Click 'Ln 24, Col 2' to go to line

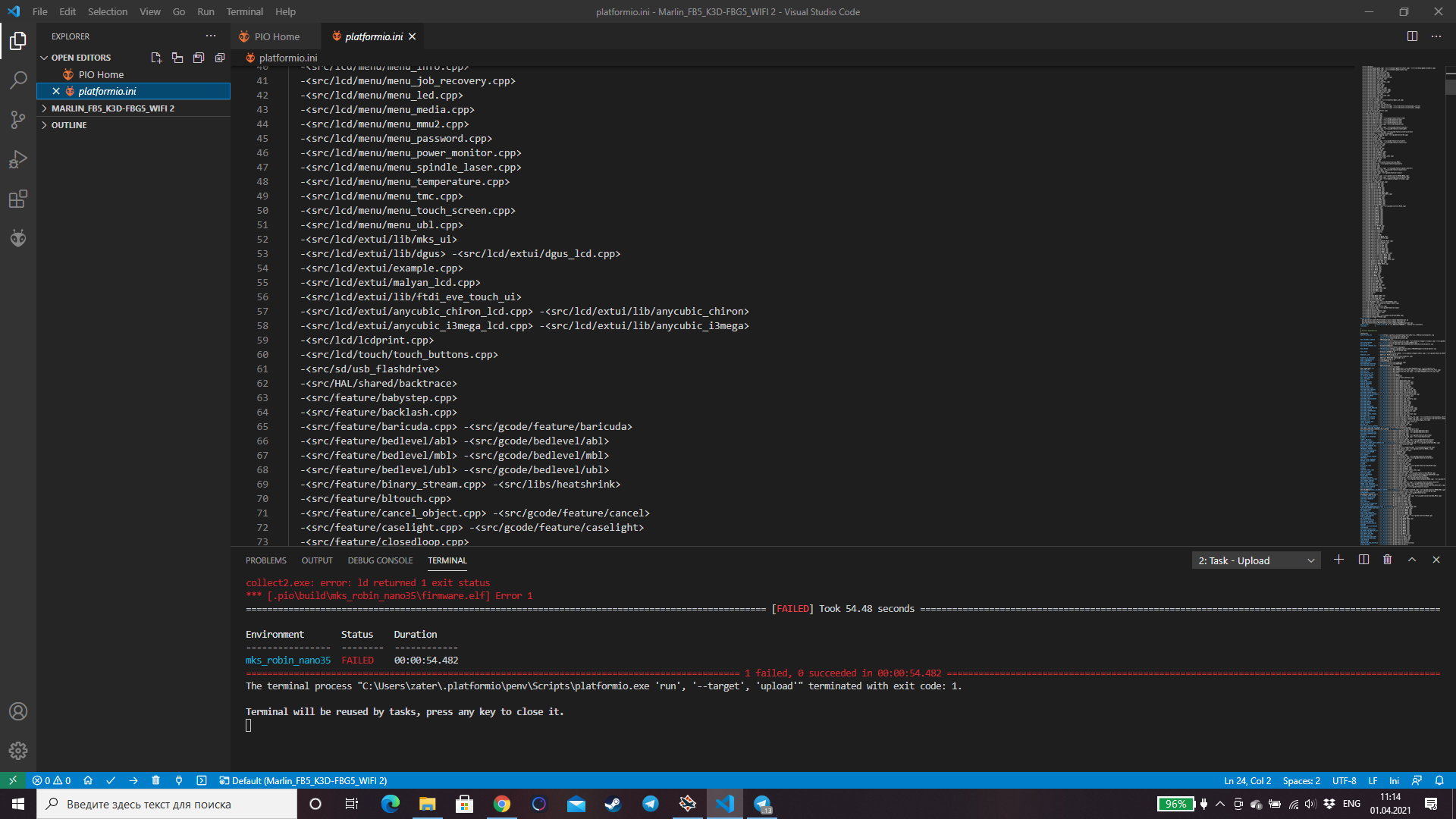pyautogui.click(x=1247, y=780)
